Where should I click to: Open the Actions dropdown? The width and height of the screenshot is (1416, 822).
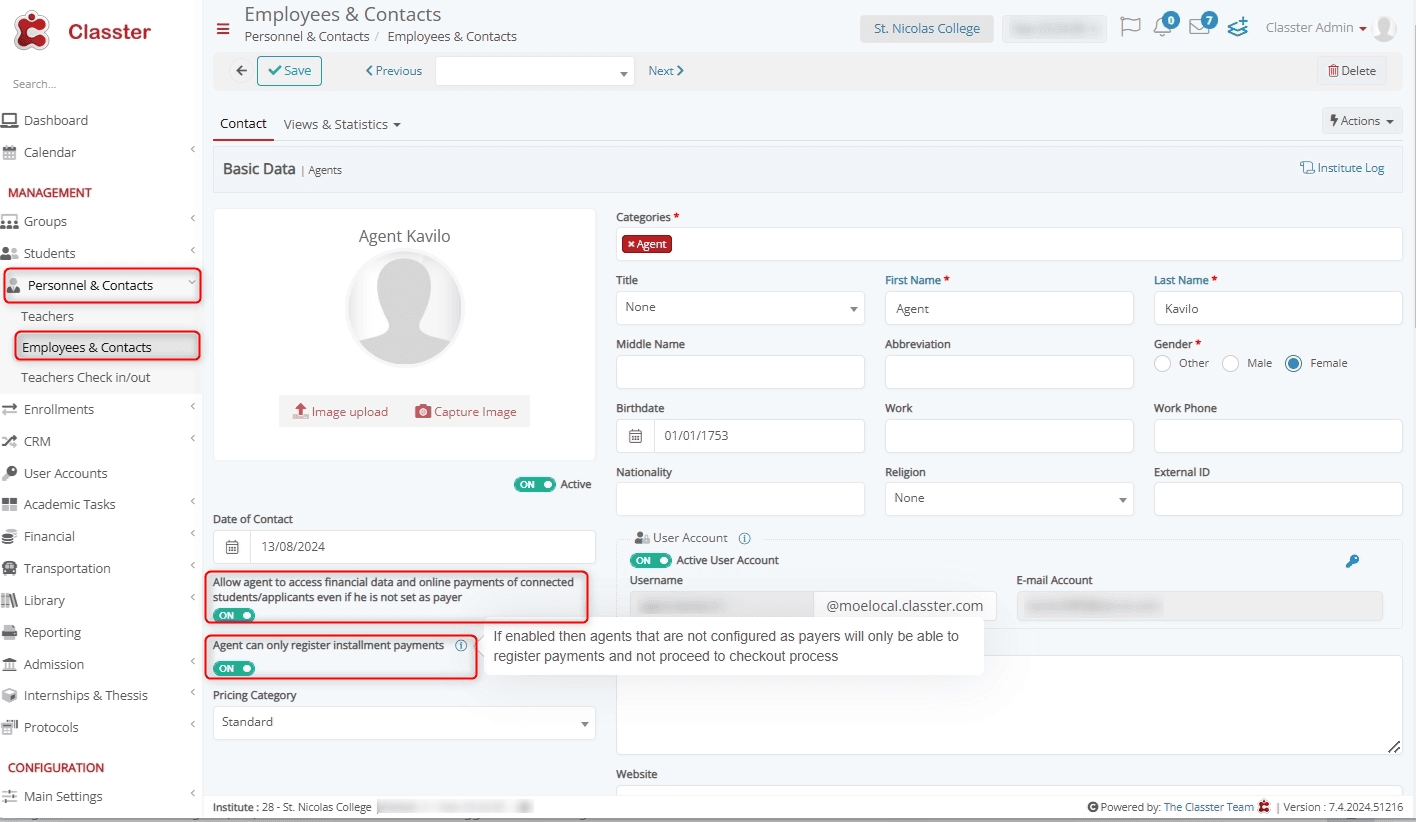click(x=1361, y=121)
